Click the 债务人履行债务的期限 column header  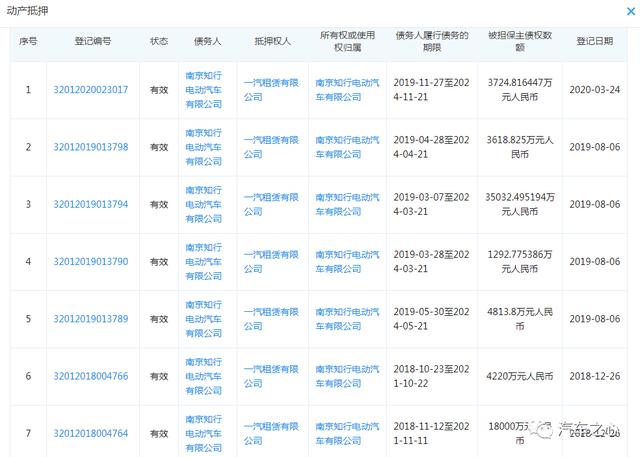pyautogui.click(x=432, y=41)
